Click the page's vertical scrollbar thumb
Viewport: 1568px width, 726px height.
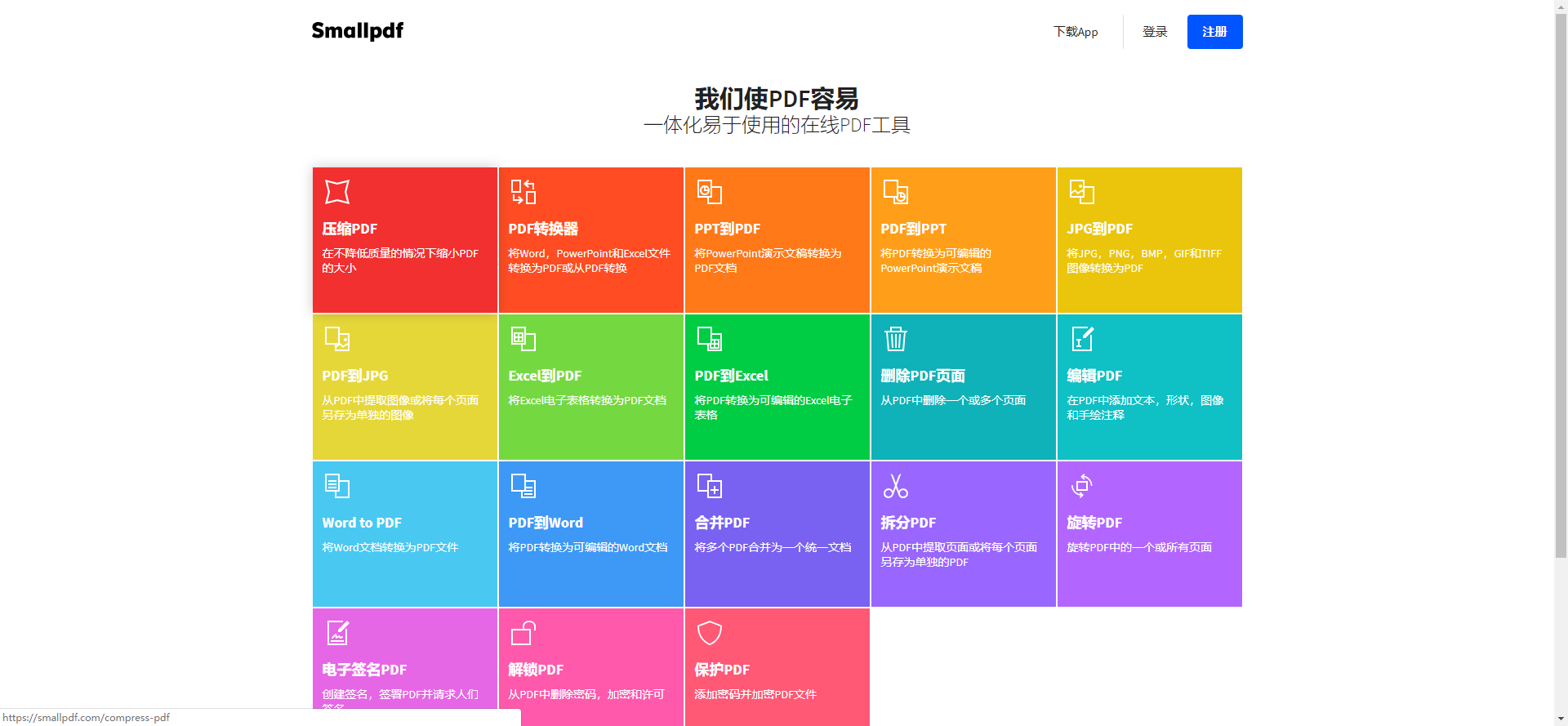coord(1561,286)
